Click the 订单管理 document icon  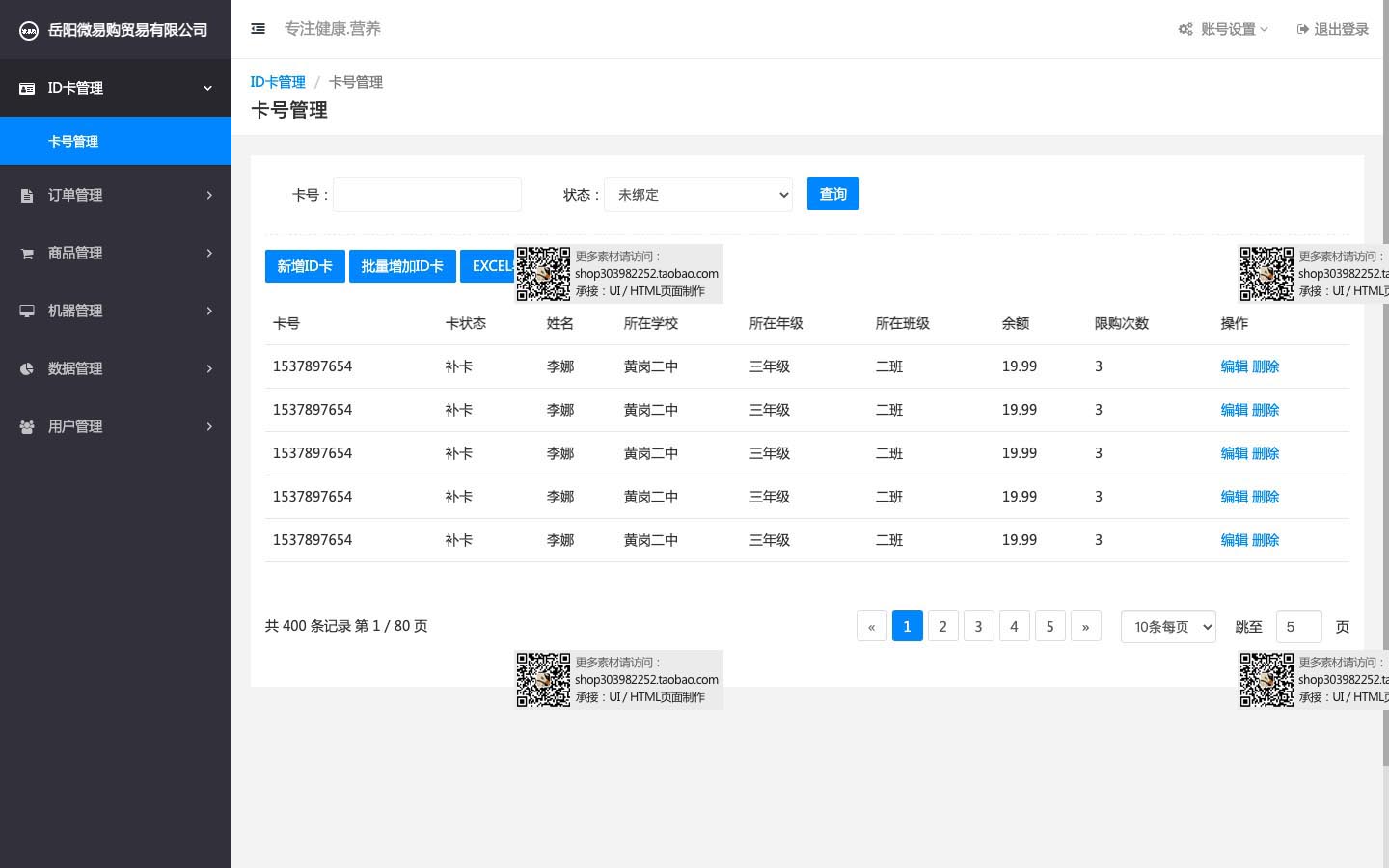pyautogui.click(x=27, y=196)
